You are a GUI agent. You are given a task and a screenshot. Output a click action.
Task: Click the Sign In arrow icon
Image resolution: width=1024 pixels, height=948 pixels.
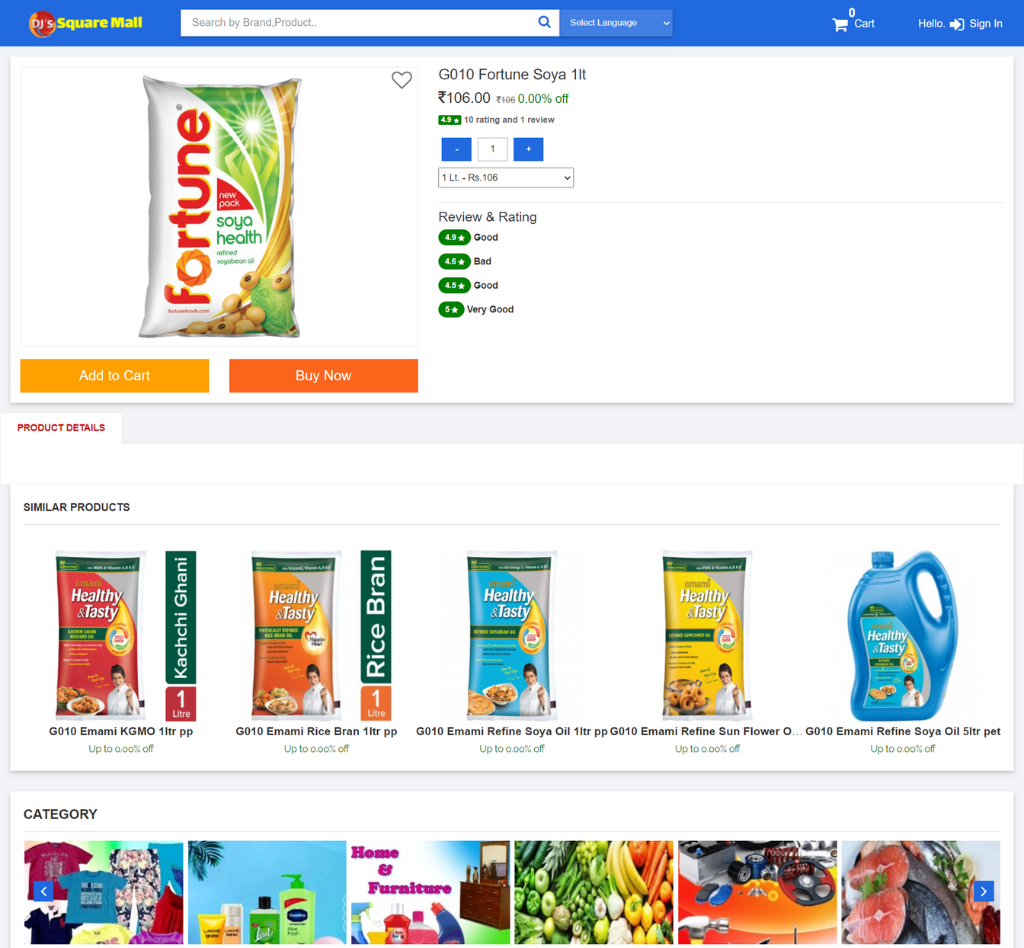click(956, 24)
